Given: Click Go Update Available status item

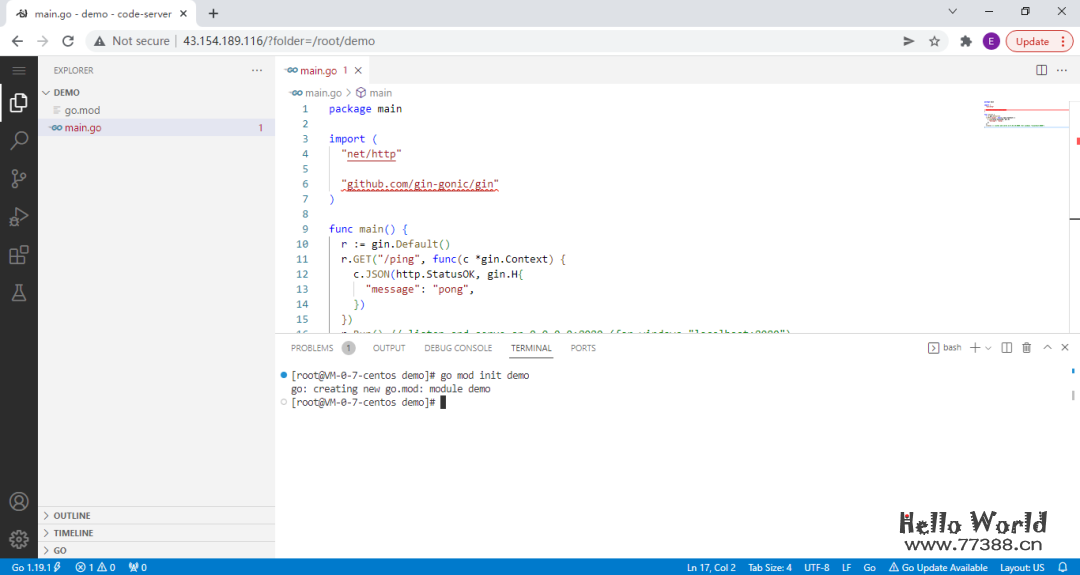Looking at the screenshot, I should (938, 567).
